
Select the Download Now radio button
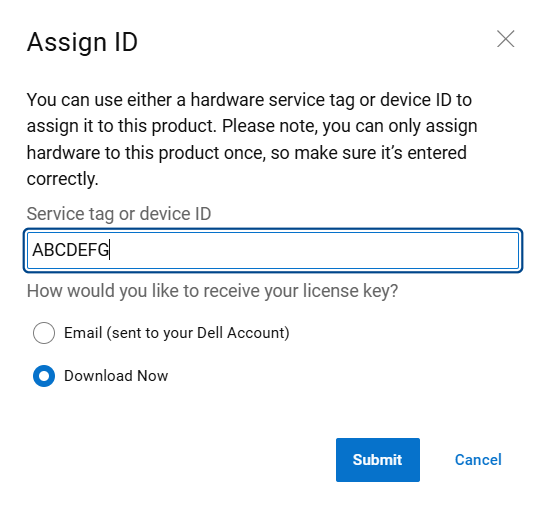44,376
